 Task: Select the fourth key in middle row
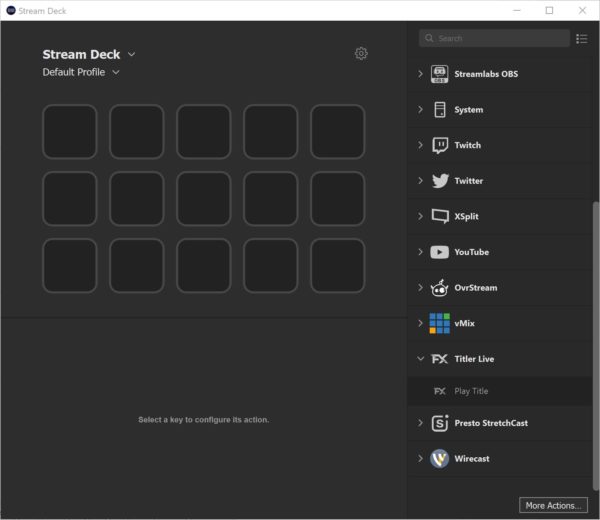coord(271,199)
